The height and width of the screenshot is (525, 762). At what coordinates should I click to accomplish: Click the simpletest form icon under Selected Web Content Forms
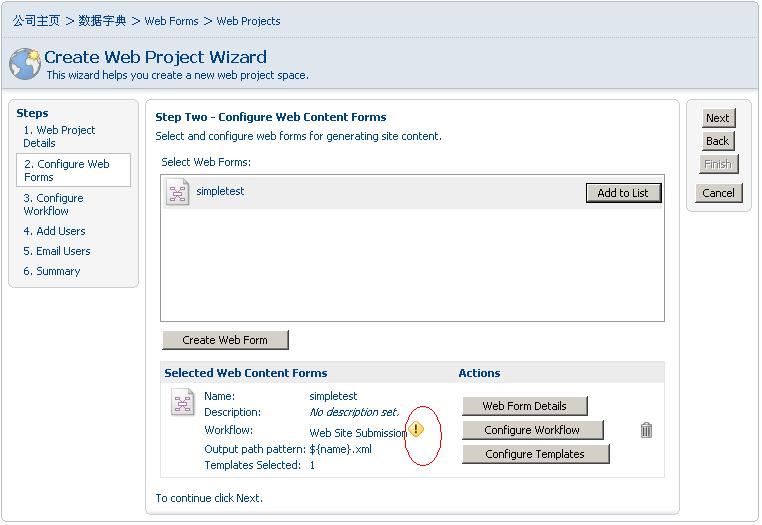pos(182,402)
